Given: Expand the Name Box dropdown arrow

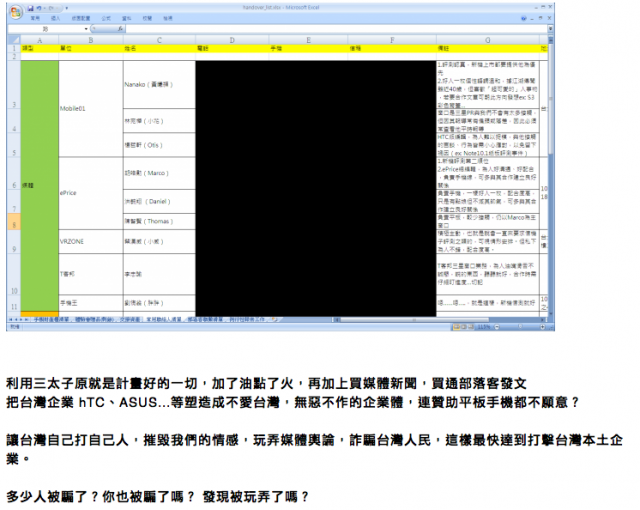Looking at the screenshot, I should pyautogui.click(x=86, y=29).
